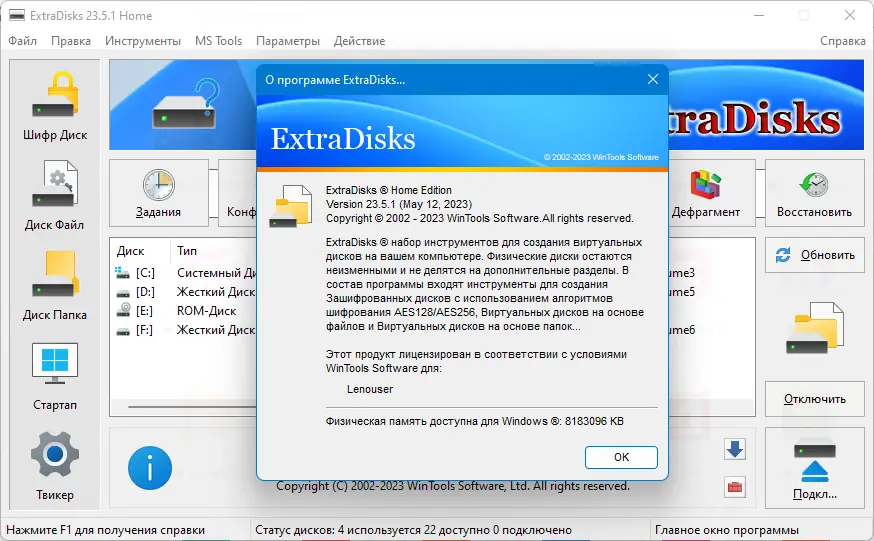Click the Главное окно программы status text
The height and width of the screenshot is (541, 874).
(x=727, y=530)
